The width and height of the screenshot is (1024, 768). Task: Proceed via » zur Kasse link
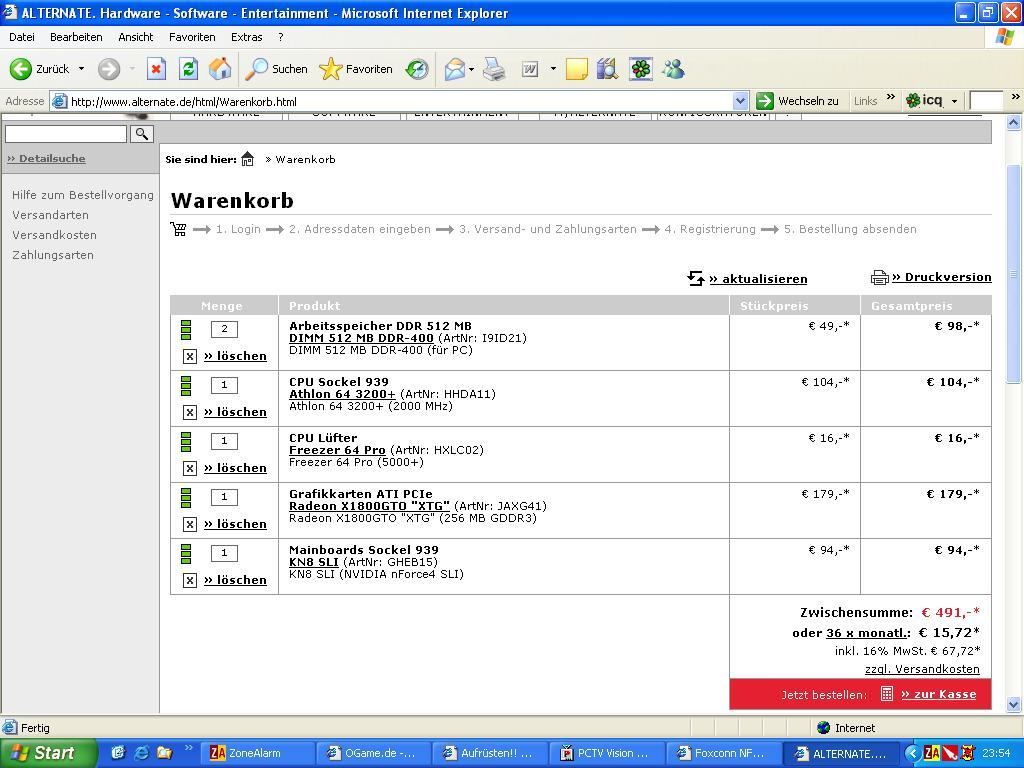pyautogui.click(x=938, y=694)
